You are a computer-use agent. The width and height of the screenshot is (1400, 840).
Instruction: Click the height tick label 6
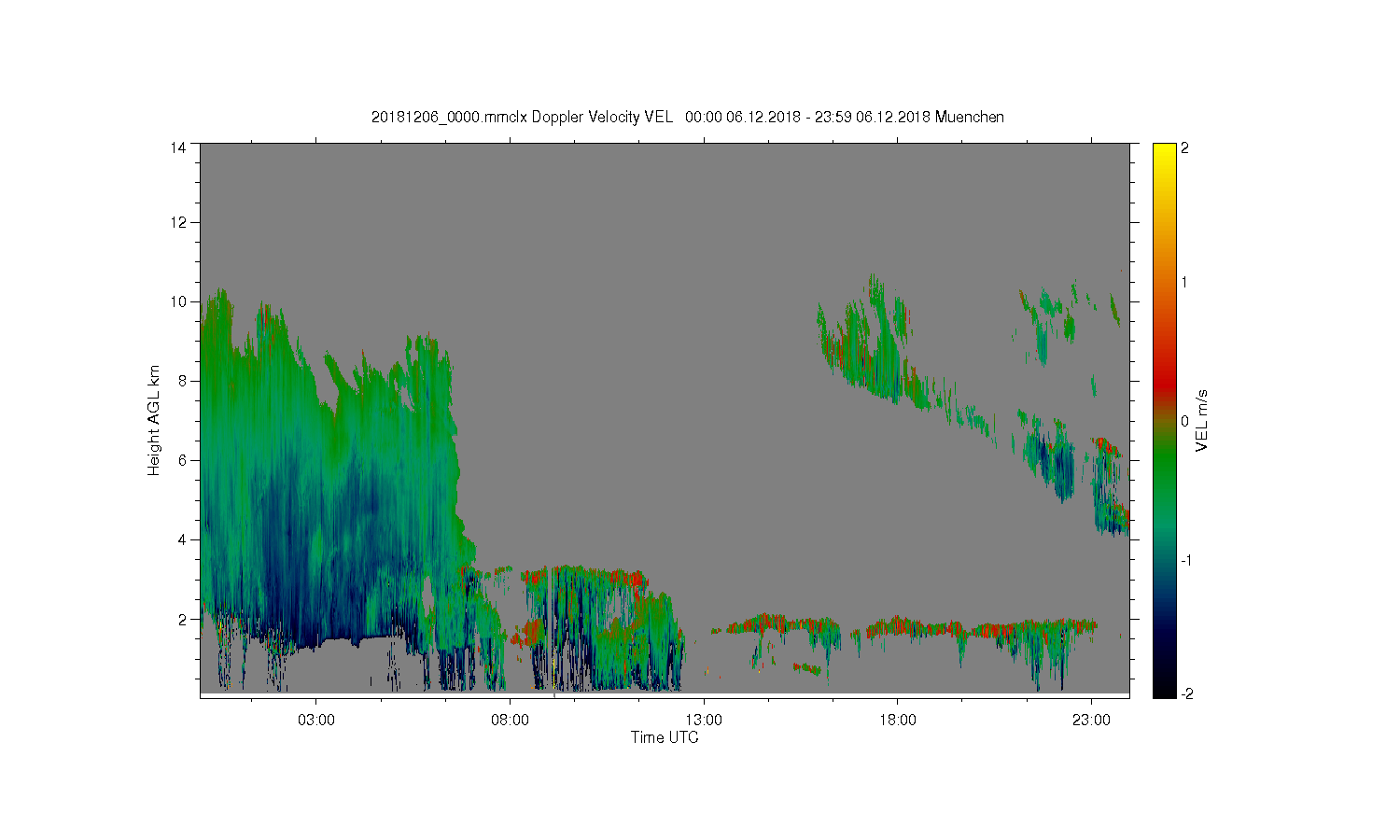(x=181, y=460)
